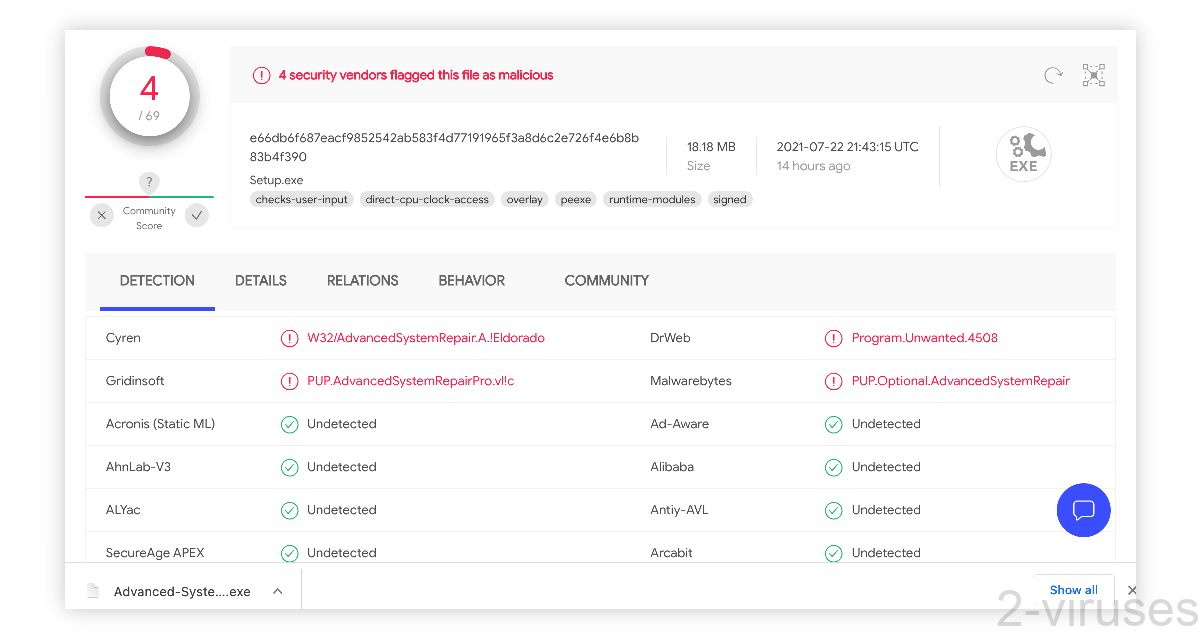
Task: Open the Advanced-Syste....exe downloaded file
Action: [182, 592]
